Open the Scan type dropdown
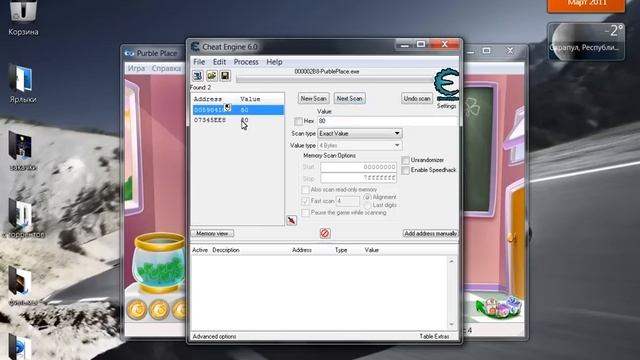The width and height of the screenshot is (640, 360). 360,133
